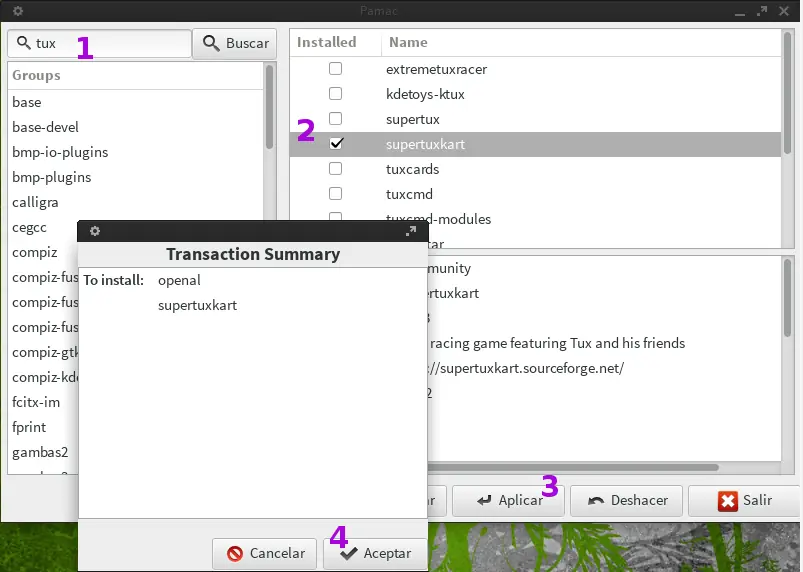
Task: Close the Pamac window
Action: click(x=784, y=11)
